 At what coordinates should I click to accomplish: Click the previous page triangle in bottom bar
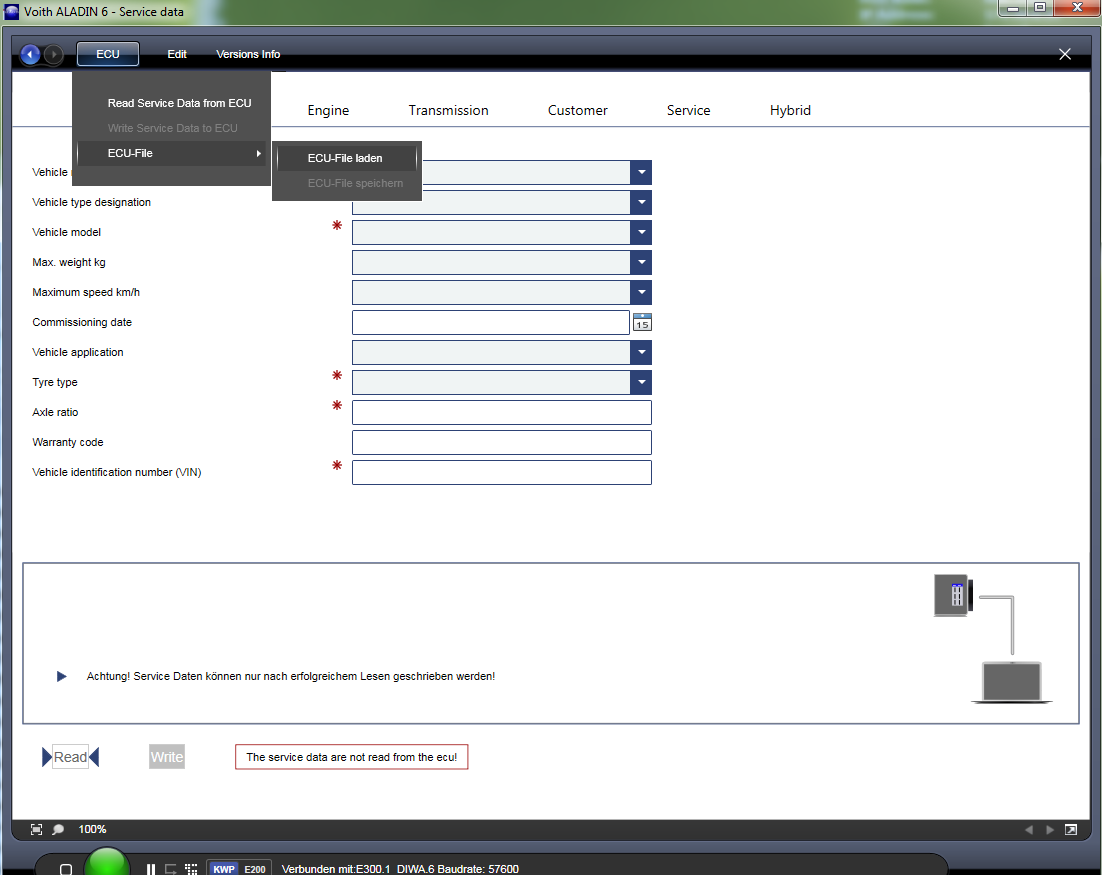coord(1029,829)
